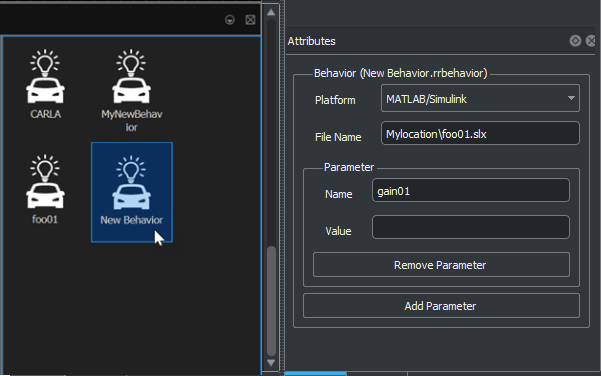This screenshot has height=376, width=601.
Task: Click the Remove Parameter button
Action: click(441, 265)
